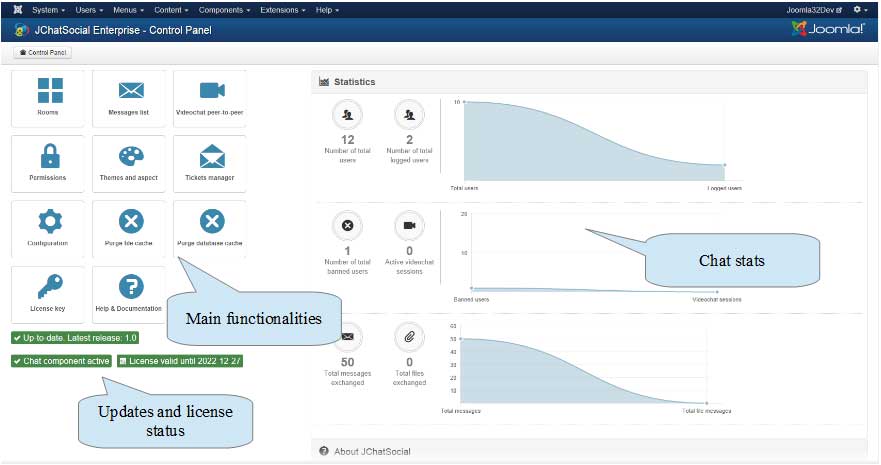Click the Purge database cache icon
This screenshot has height=465, width=881.
[212, 221]
